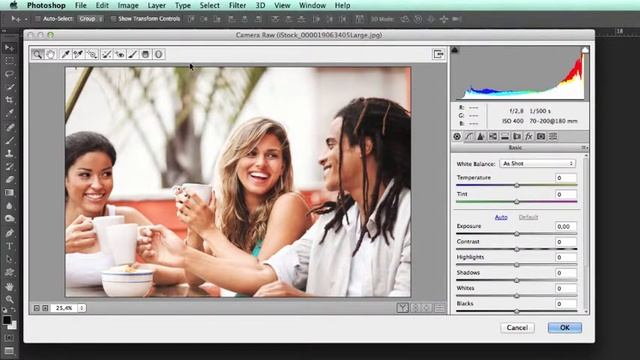
Task: Open the Presets panel tab
Action: 553,136
